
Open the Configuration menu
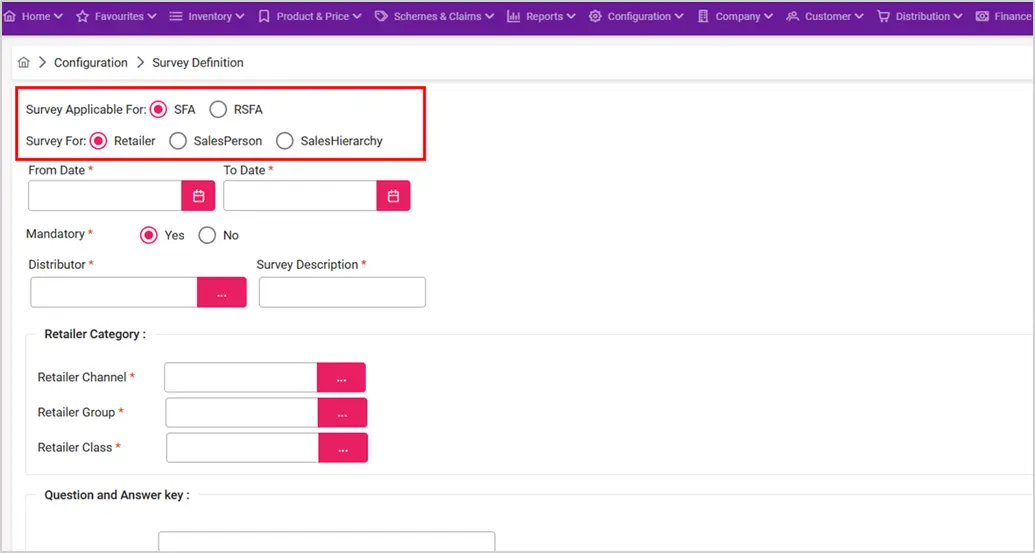coord(636,16)
